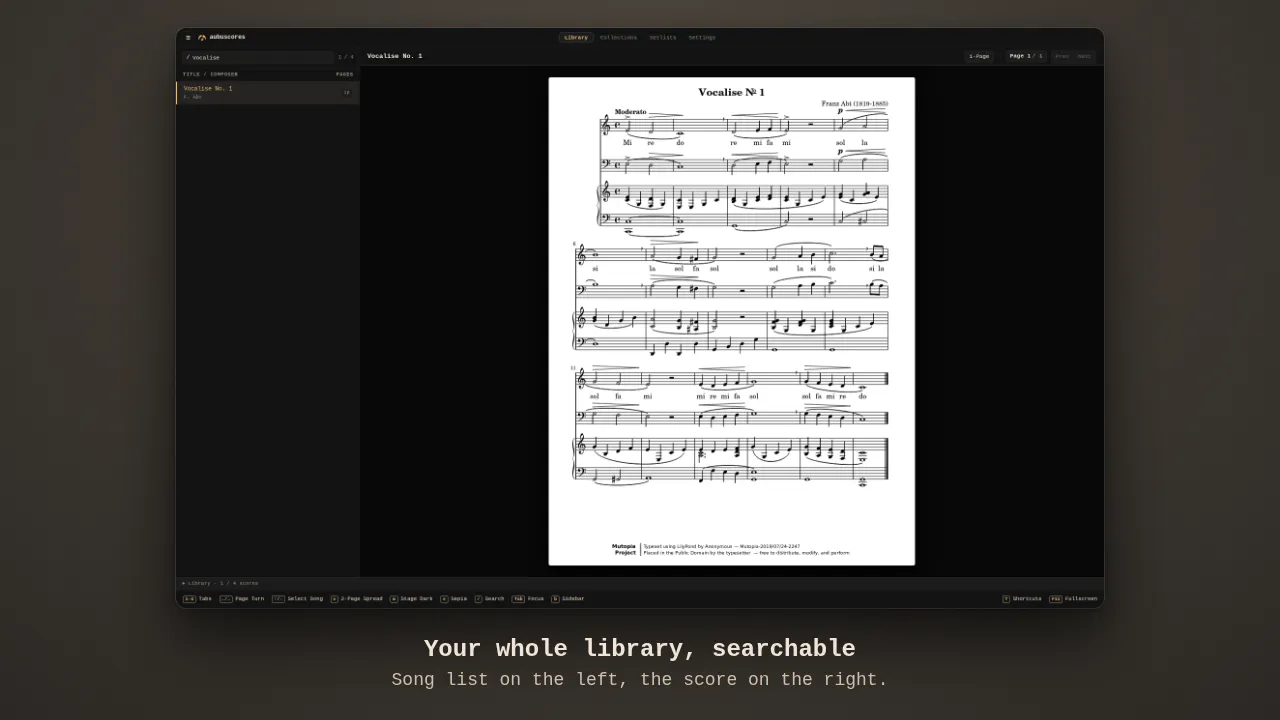Click the Title / Composer column header
Screen dimensions: 1280x720
click(x=210, y=74)
